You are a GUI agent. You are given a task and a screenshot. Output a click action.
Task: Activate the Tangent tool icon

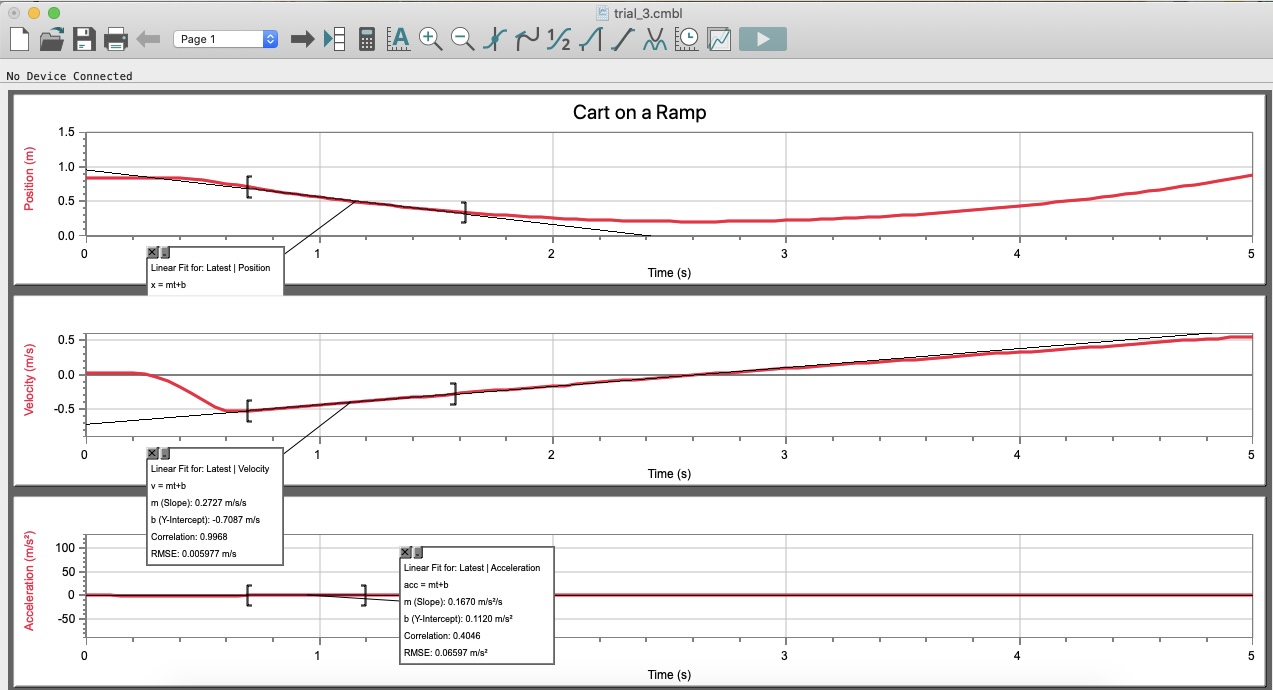tap(527, 39)
